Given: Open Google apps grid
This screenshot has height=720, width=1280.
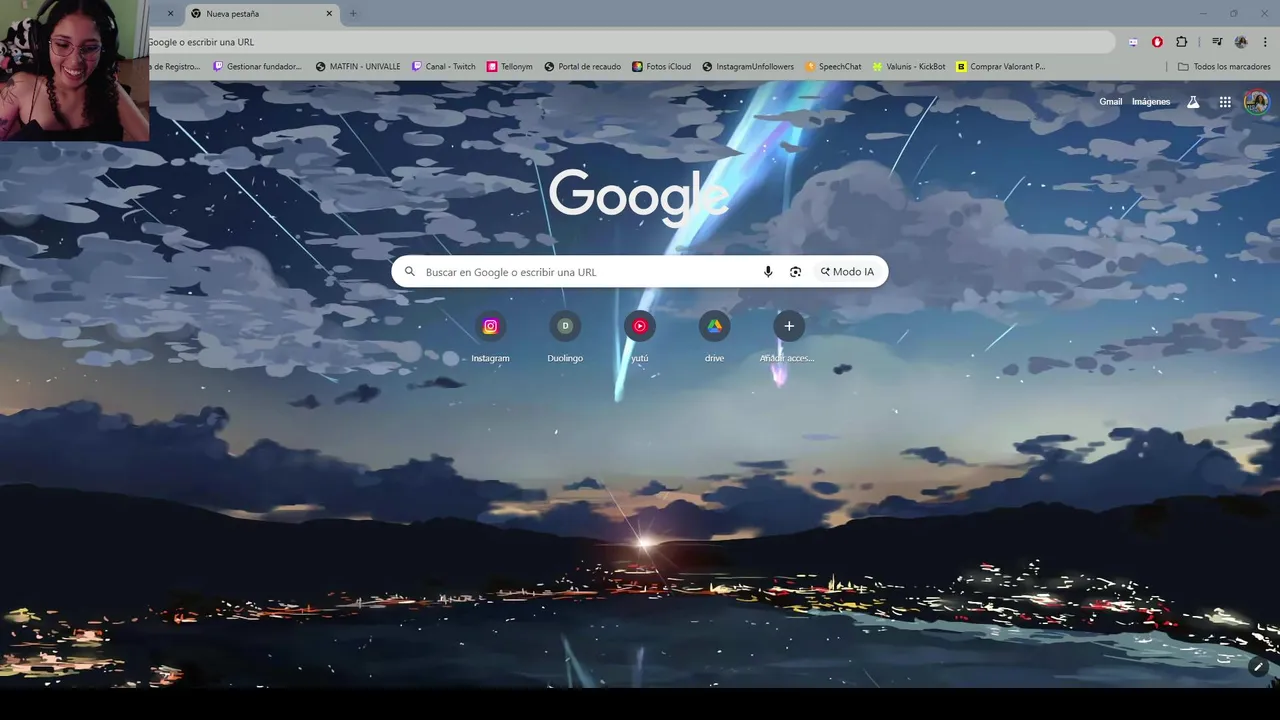Looking at the screenshot, I should click(x=1225, y=102).
